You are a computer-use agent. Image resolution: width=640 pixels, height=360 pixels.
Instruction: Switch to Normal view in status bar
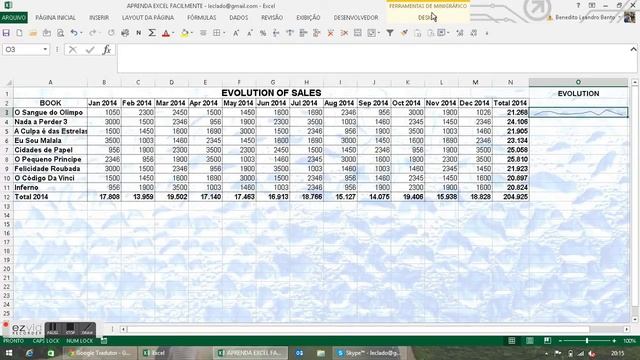pyautogui.click(x=511, y=341)
